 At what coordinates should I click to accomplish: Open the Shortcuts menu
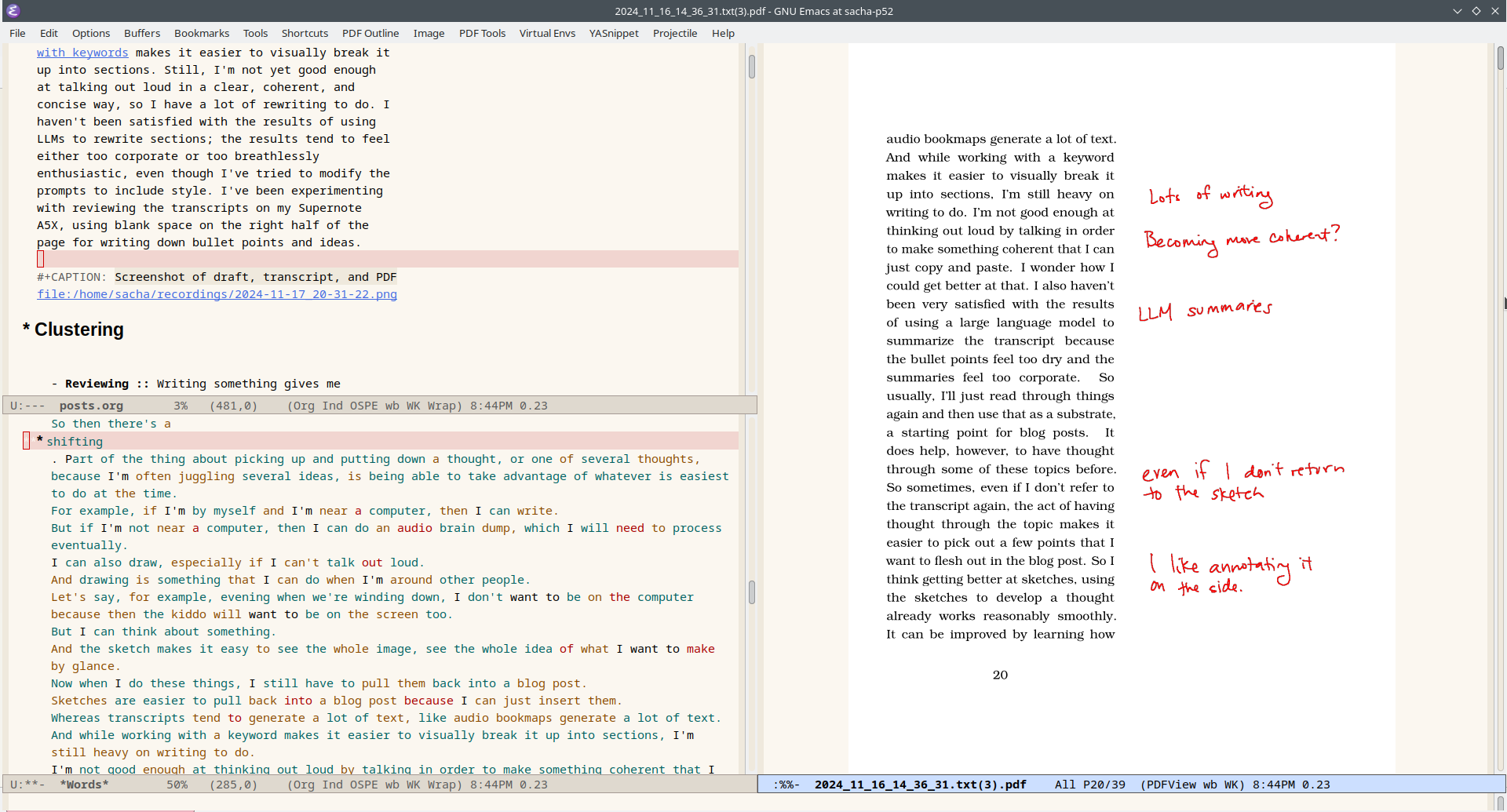[305, 33]
